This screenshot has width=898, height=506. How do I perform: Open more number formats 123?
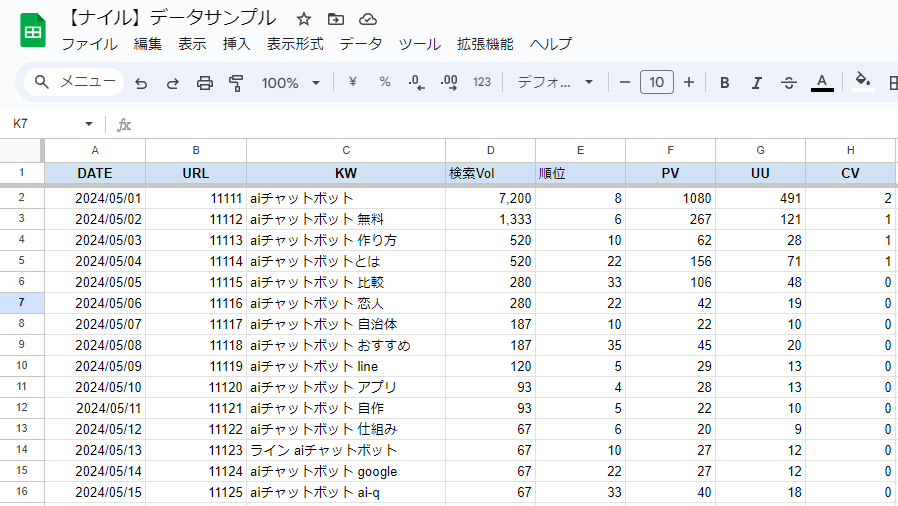point(482,82)
